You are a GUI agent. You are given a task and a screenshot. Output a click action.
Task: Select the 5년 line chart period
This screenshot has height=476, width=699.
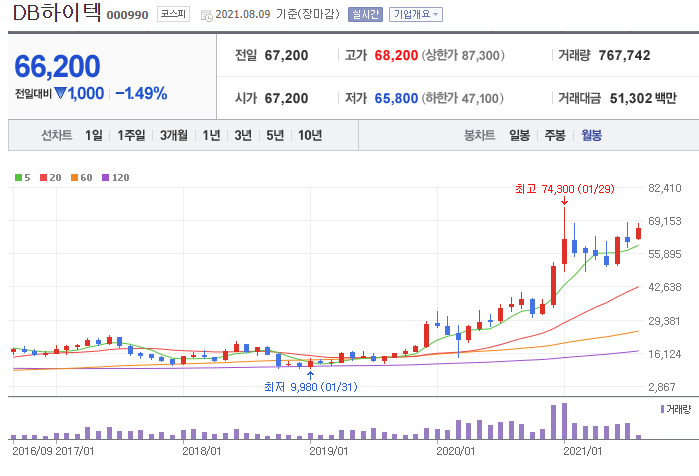click(x=275, y=135)
